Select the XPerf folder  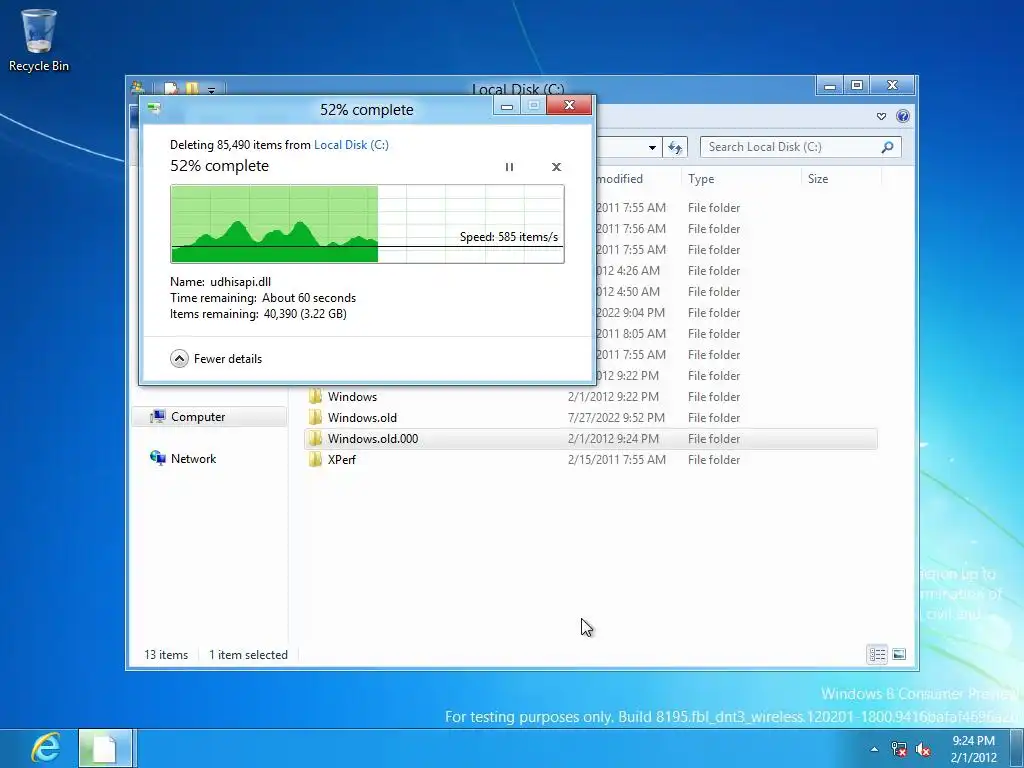(x=590, y=460)
